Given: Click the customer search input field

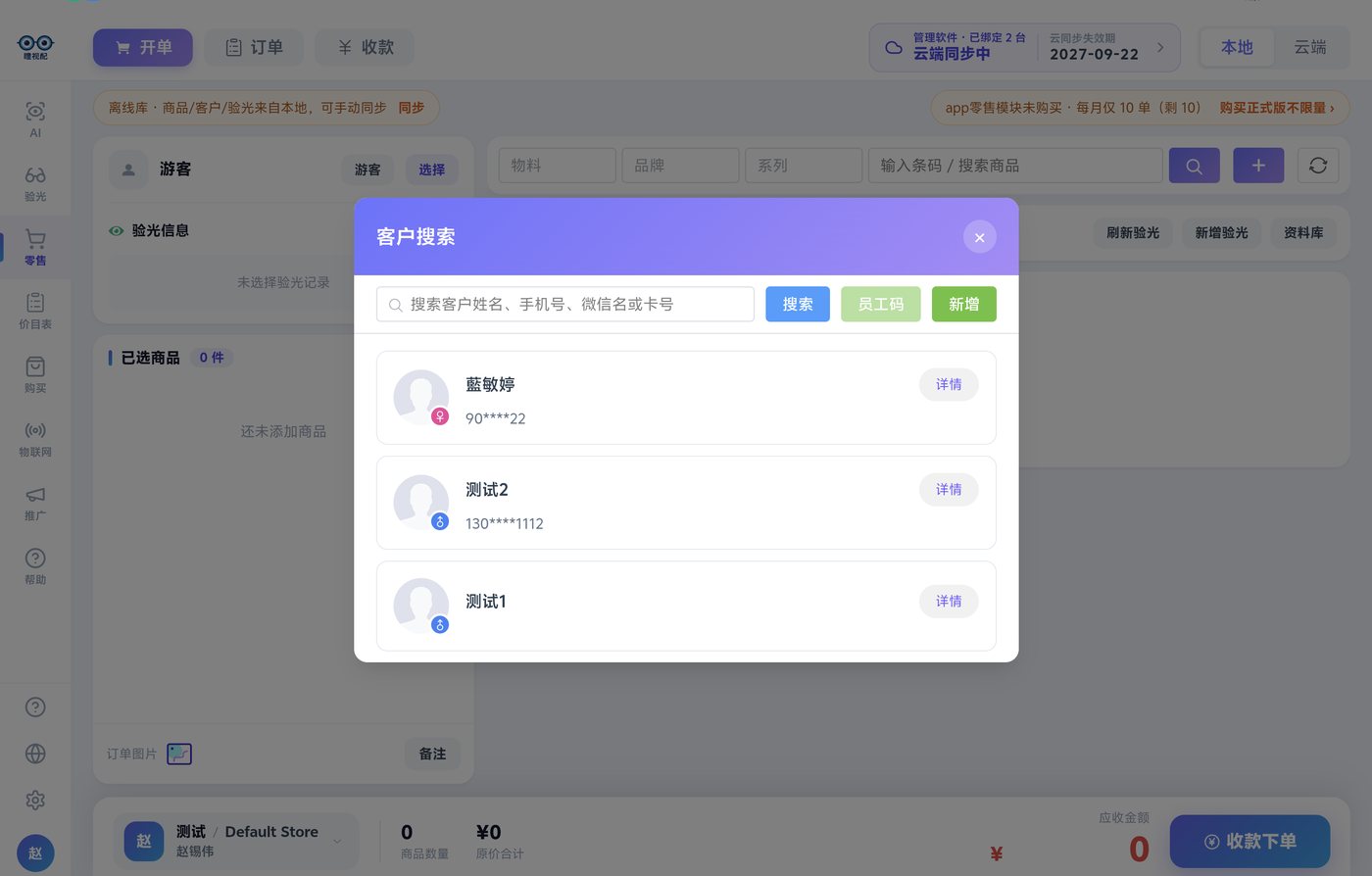Looking at the screenshot, I should [x=565, y=304].
